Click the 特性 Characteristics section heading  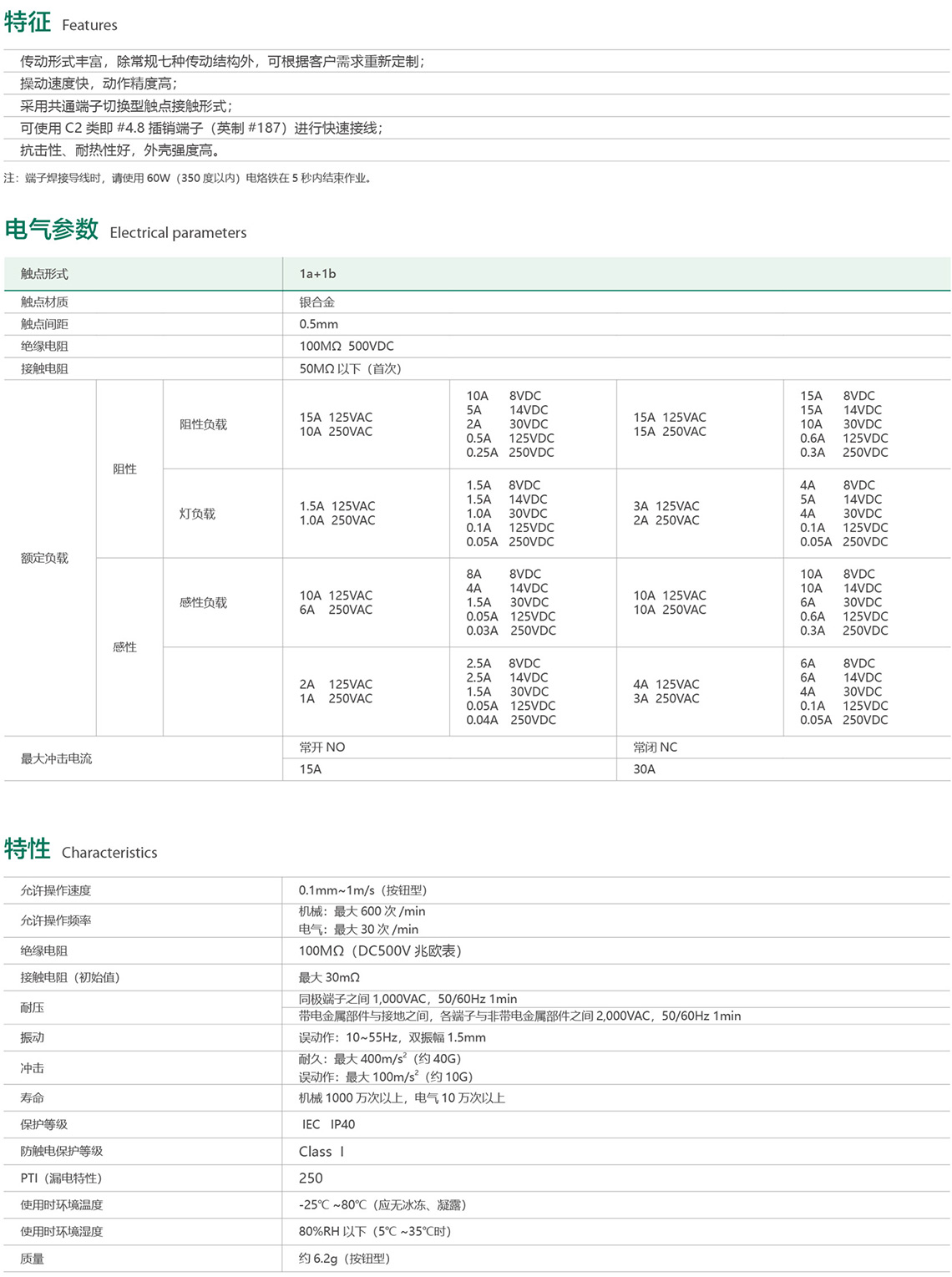pyautogui.click(x=80, y=850)
